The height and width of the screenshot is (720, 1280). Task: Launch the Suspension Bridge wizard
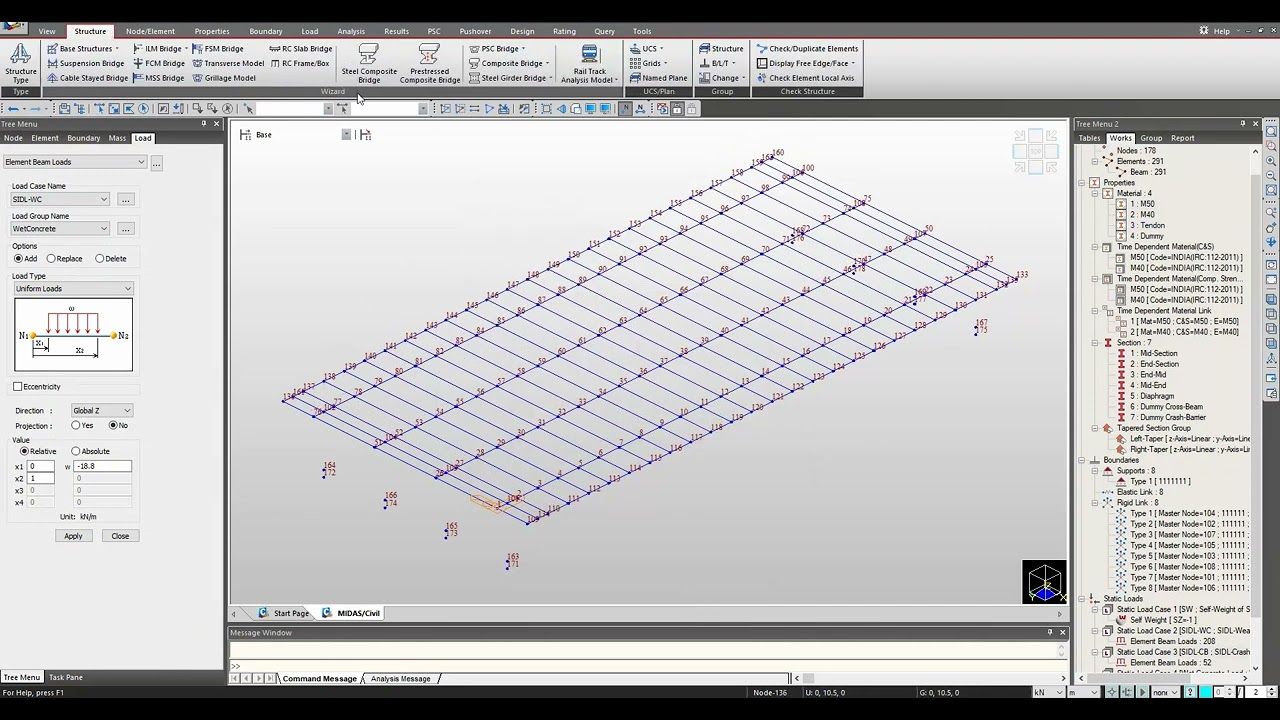click(85, 63)
